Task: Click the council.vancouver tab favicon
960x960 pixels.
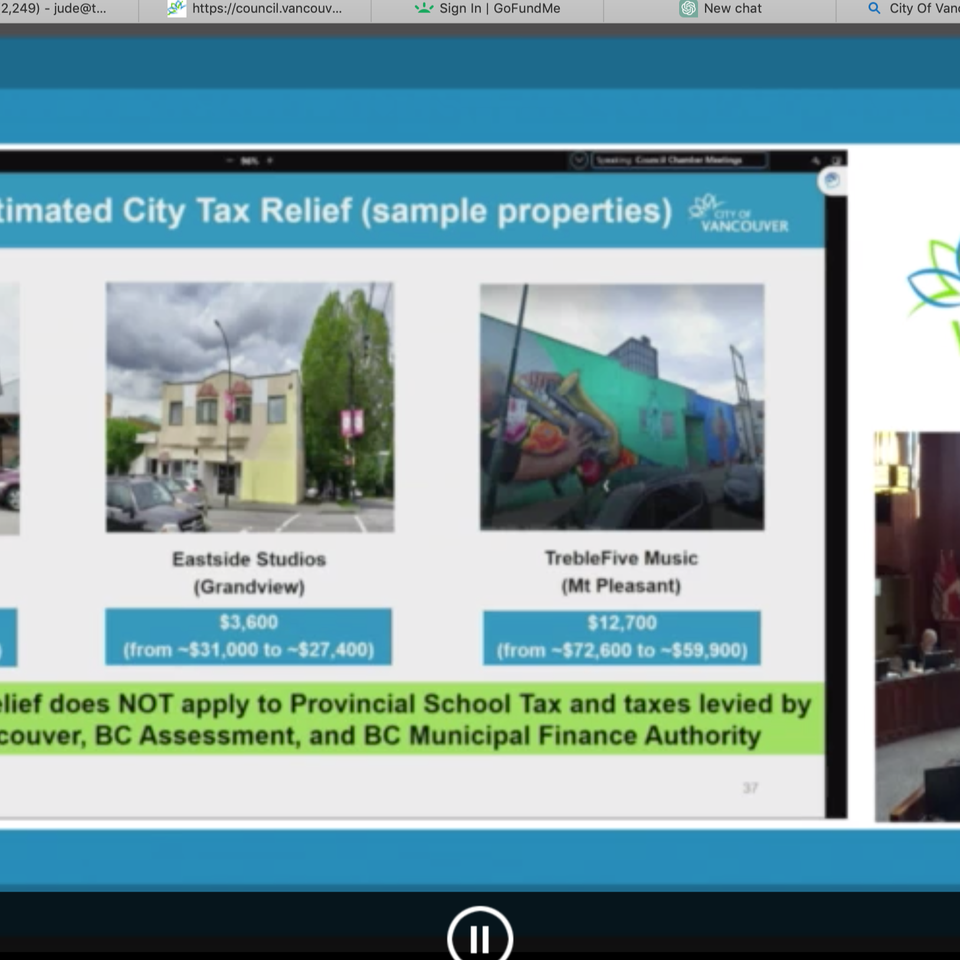Action: point(176,9)
